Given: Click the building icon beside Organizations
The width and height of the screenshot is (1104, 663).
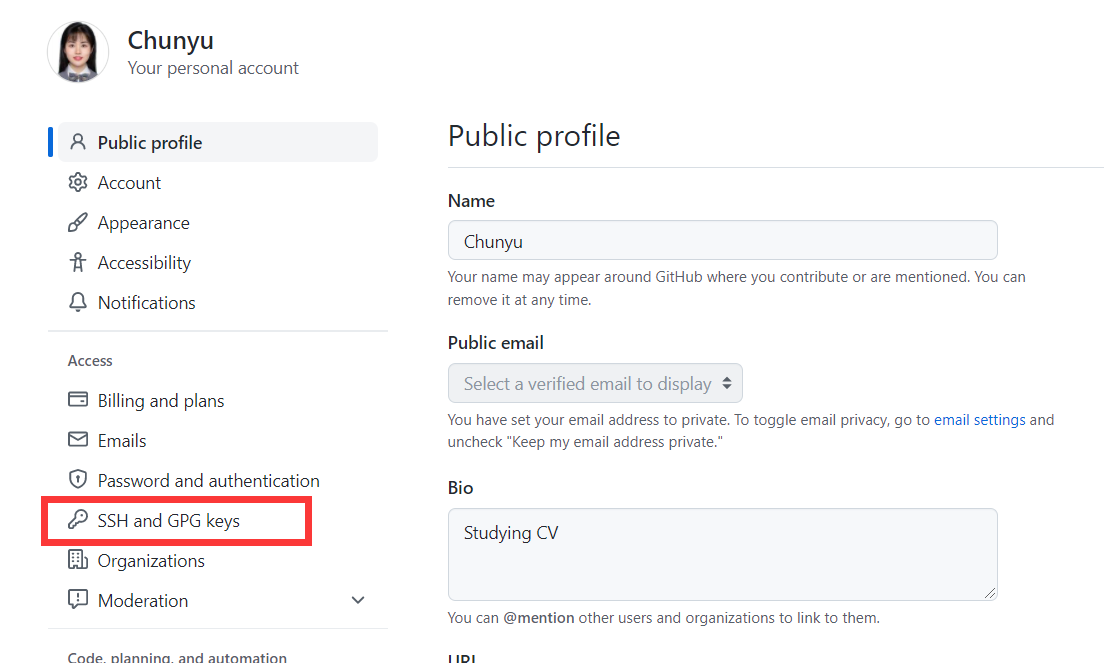Looking at the screenshot, I should tap(77, 560).
